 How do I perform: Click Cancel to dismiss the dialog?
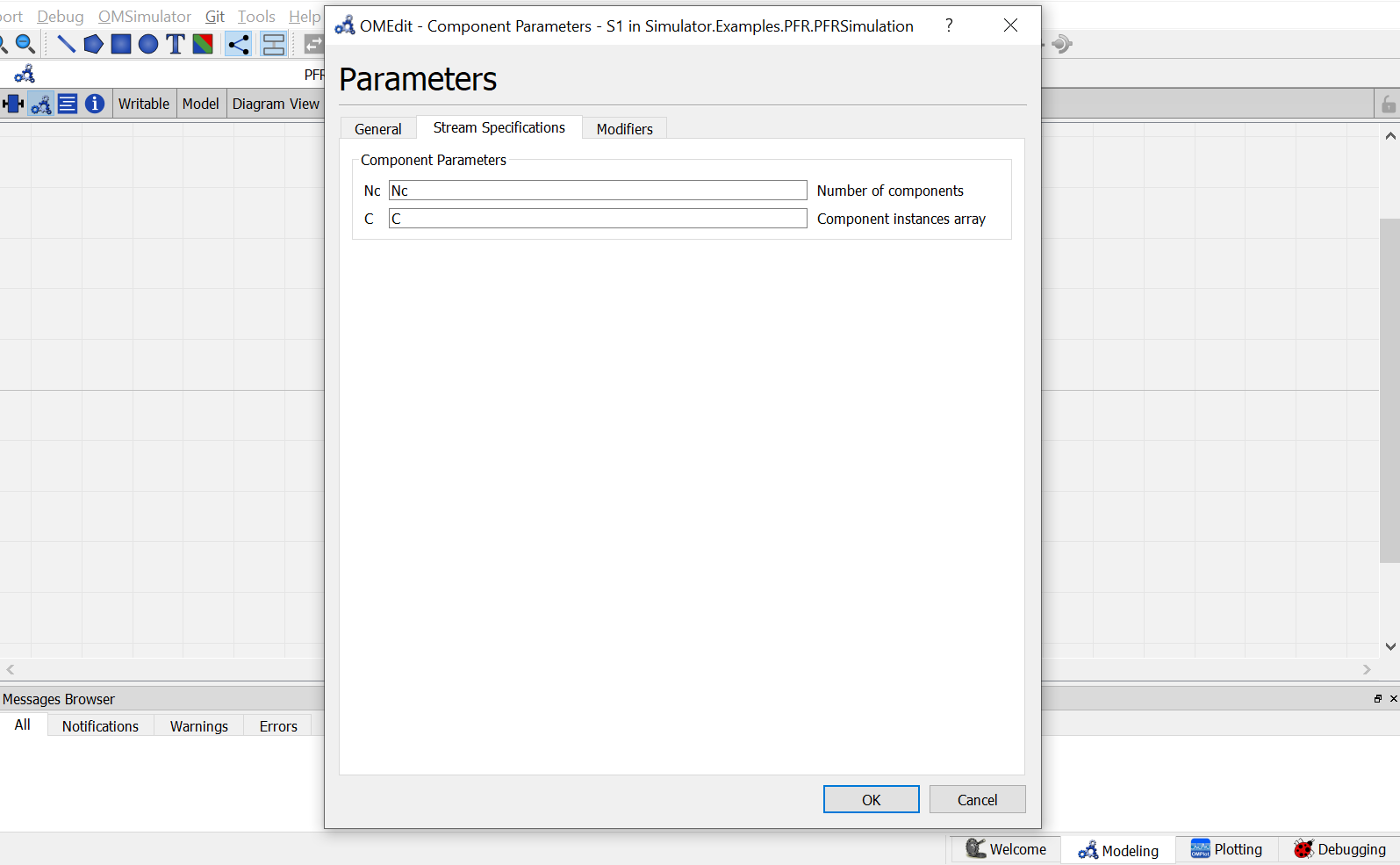pyautogui.click(x=978, y=799)
